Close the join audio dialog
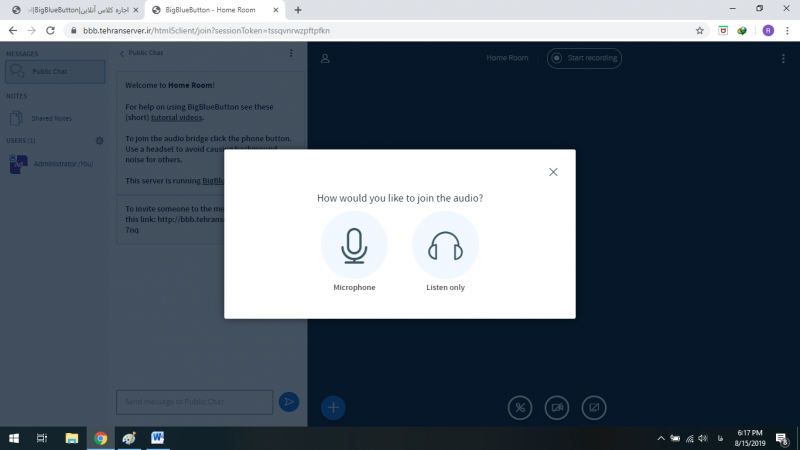Screen dimensions: 800x450 [553, 172]
